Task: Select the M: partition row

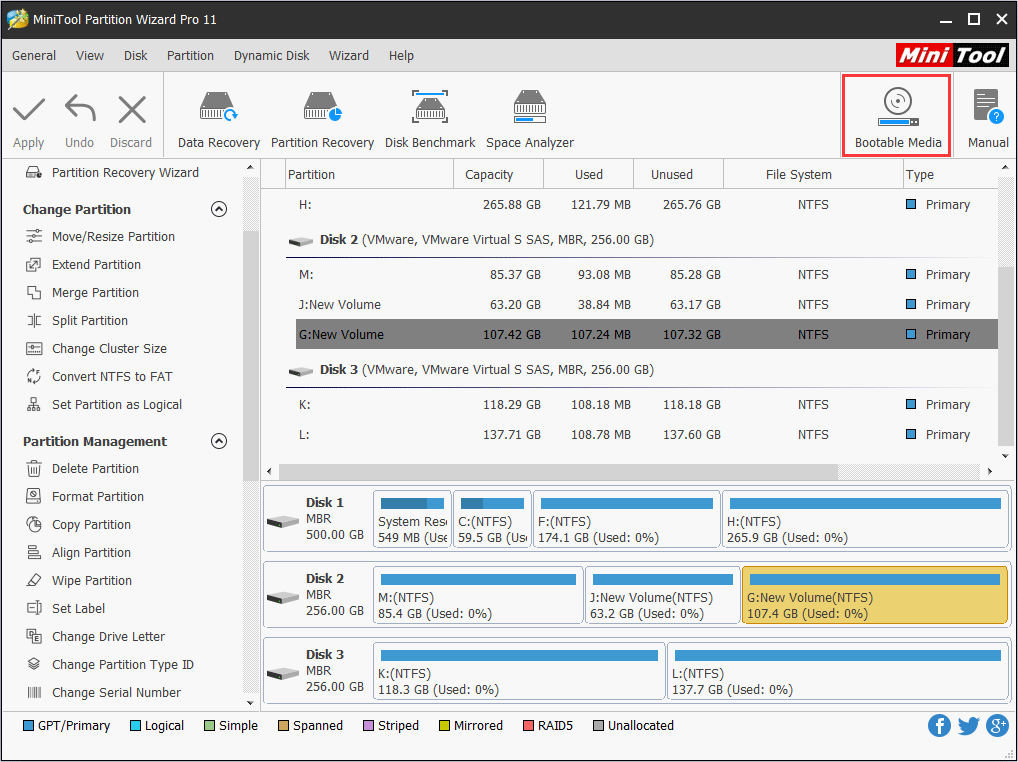Action: point(647,275)
